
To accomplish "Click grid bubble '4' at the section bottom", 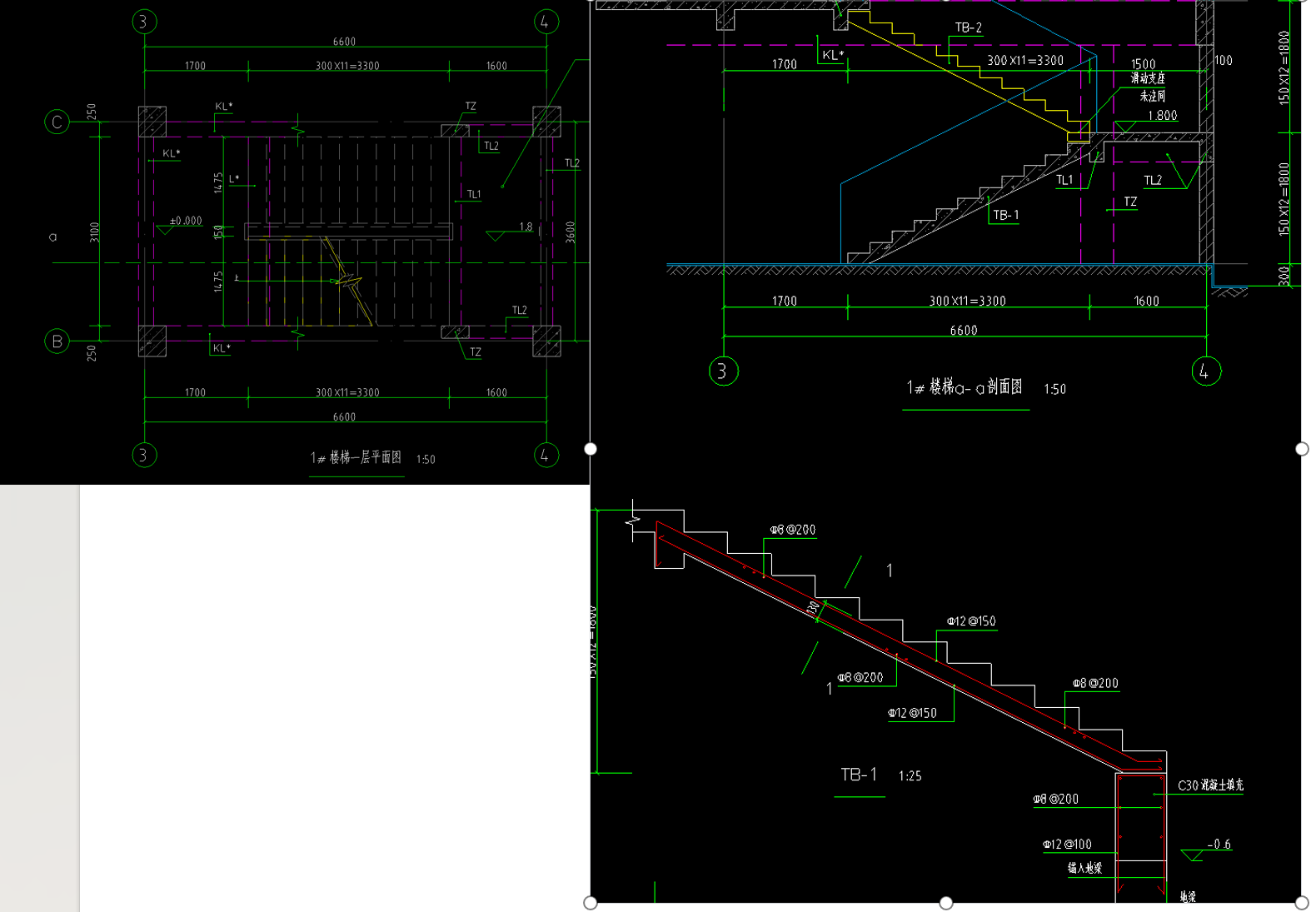I will 1206,371.
